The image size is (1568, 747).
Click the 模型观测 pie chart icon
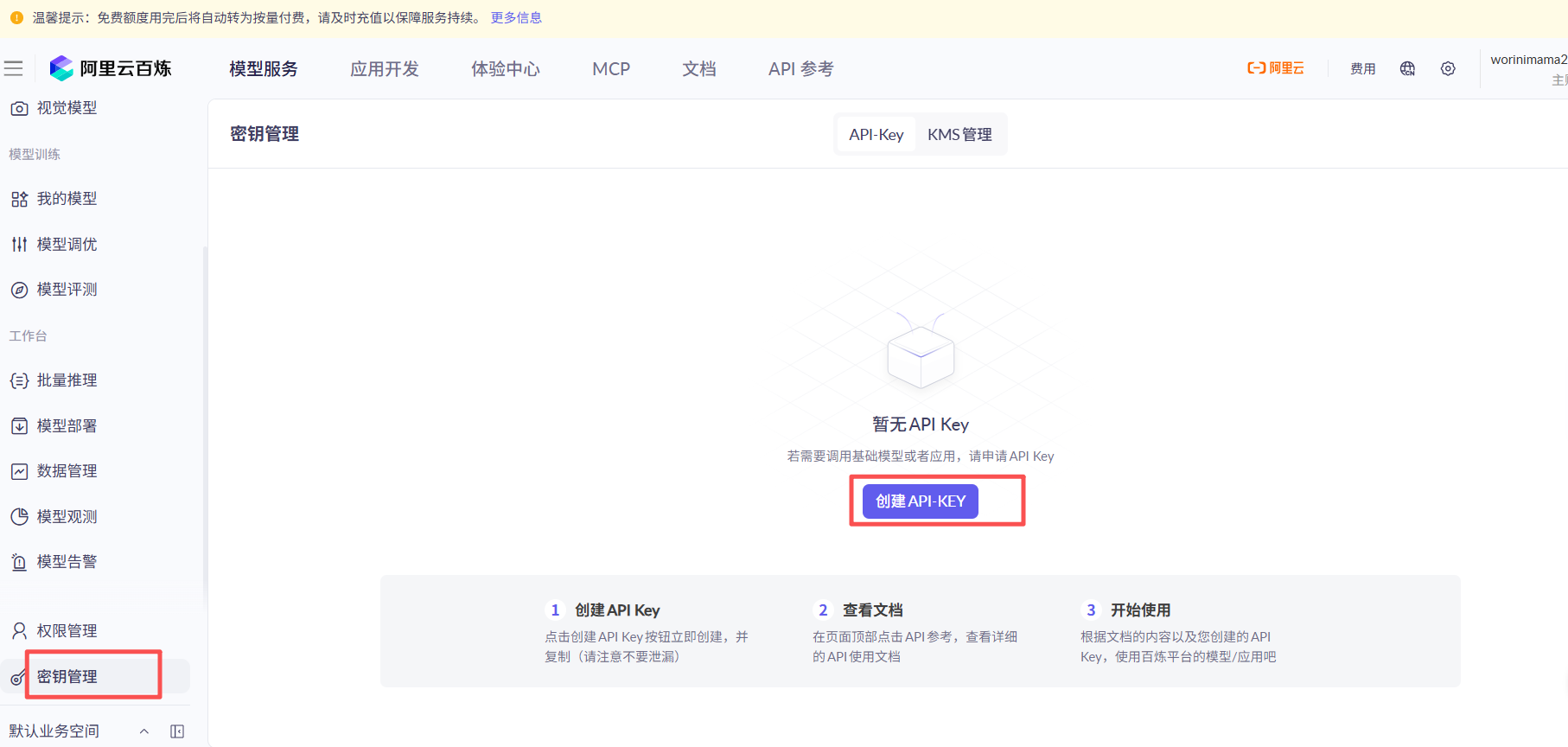point(19,517)
